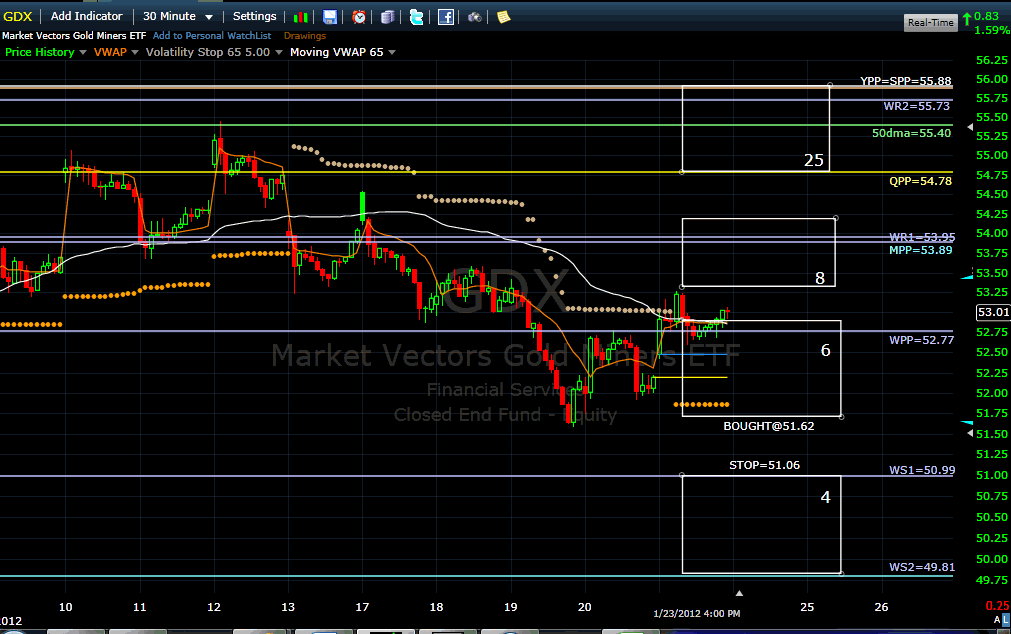
Task: Click Add to Personal WatchList link
Action: (211, 36)
